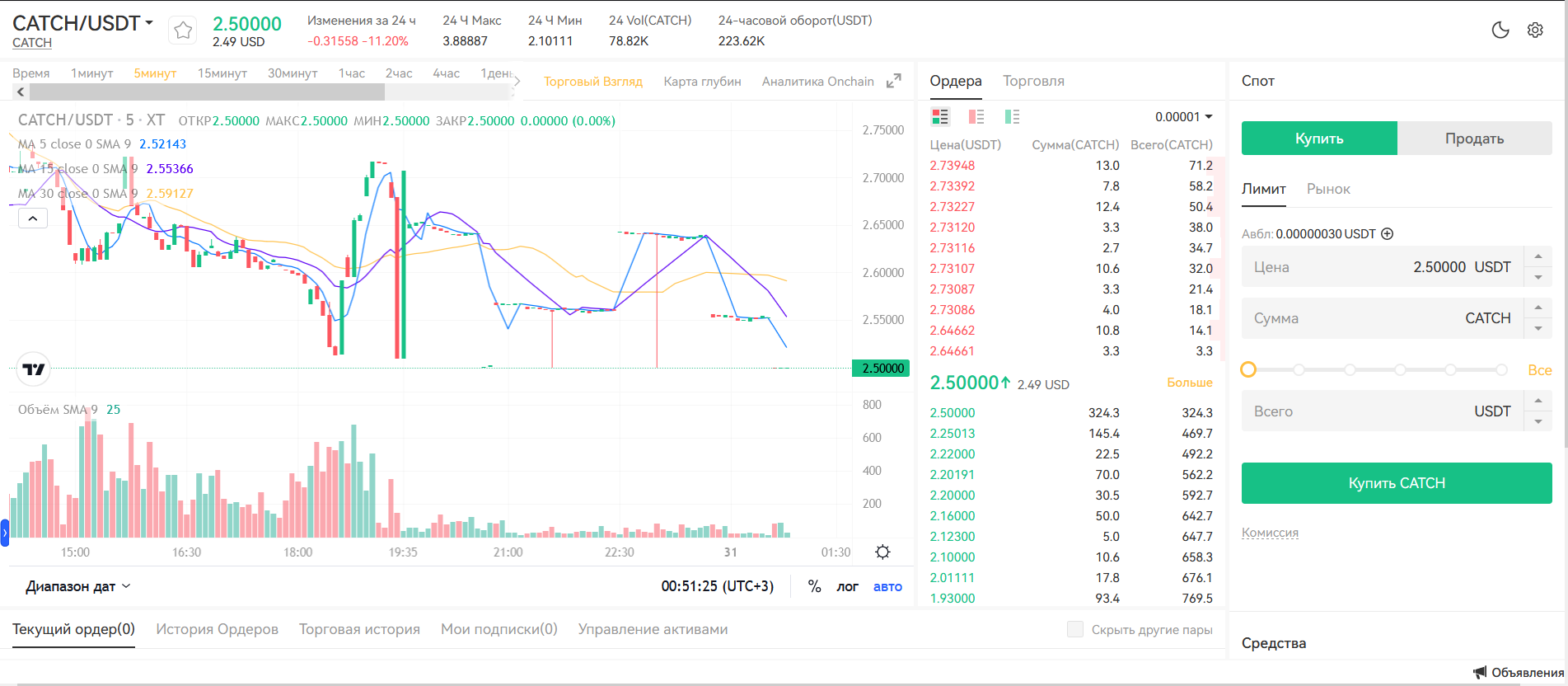Click the Buy CATCH button
This screenshot has height=686, width=1568.
[1397, 483]
